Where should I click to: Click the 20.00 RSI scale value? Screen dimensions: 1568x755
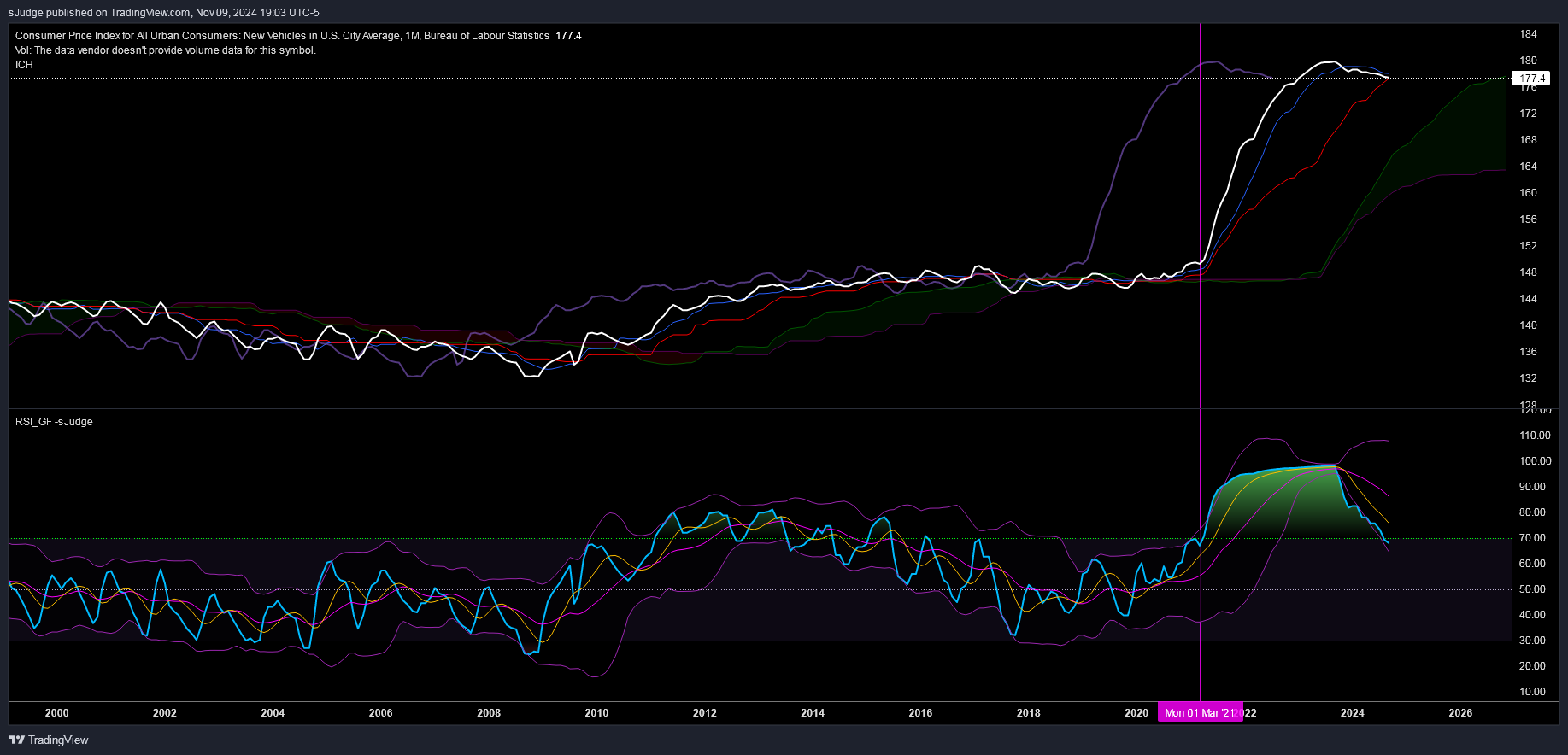[x=1532, y=666]
